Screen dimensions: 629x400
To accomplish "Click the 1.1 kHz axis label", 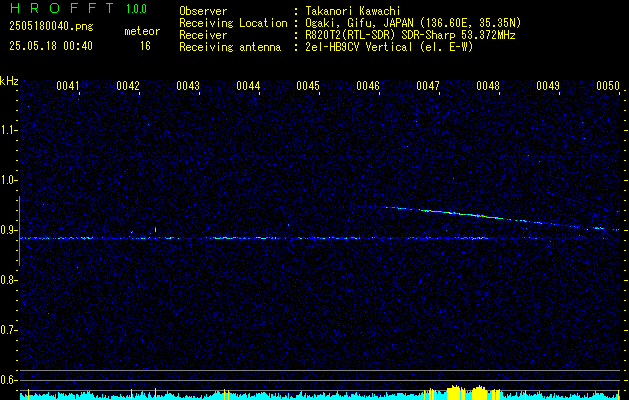I will [8, 130].
